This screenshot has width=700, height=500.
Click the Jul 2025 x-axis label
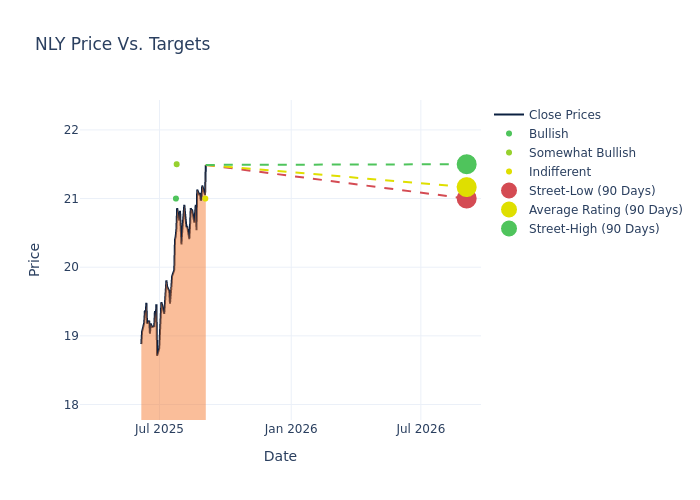coord(159,429)
